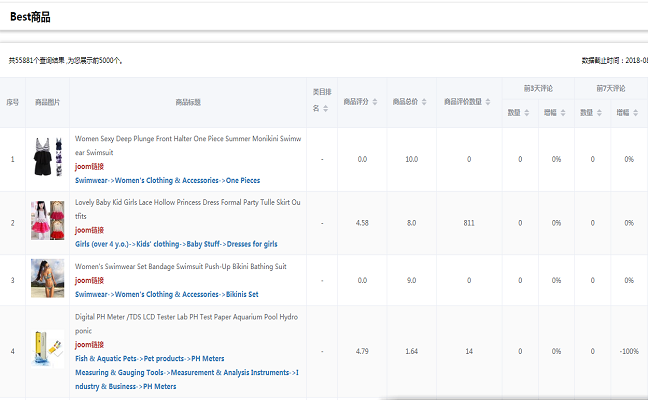Screen dimensions: 648x400
Task: Click the total price 10.0 cell
Action: 412,159
